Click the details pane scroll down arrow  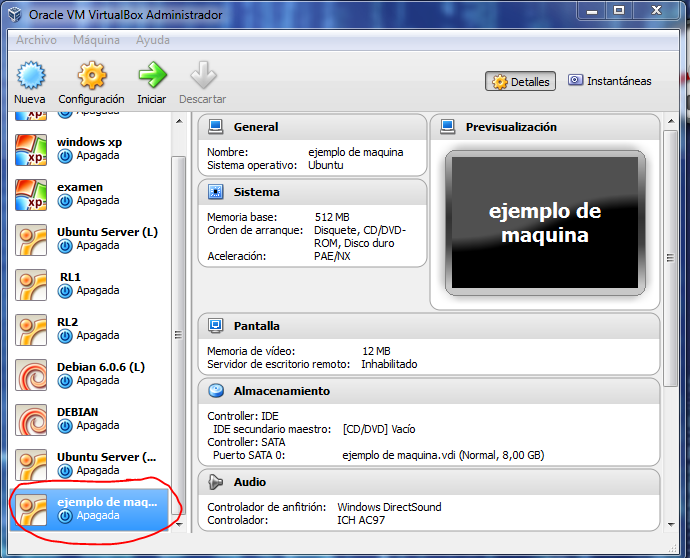tap(671, 524)
